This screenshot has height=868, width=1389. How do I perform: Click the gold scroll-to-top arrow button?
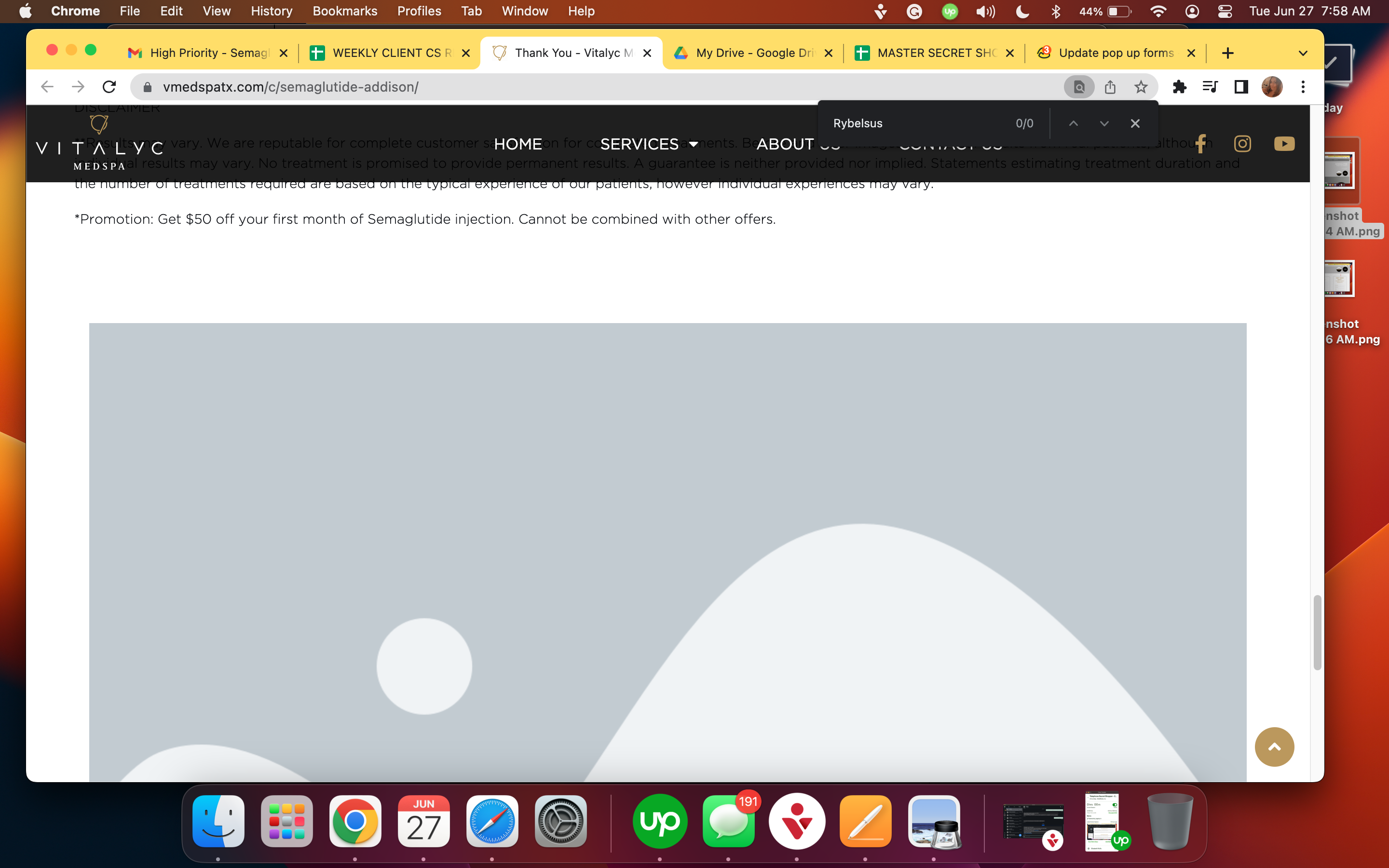[x=1274, y=746]
